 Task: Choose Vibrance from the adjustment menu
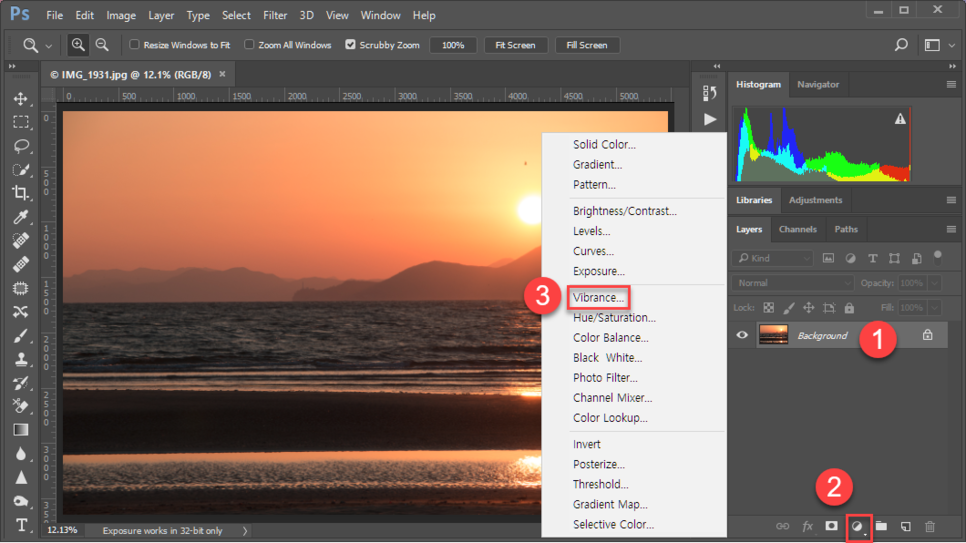click(598, 297)
